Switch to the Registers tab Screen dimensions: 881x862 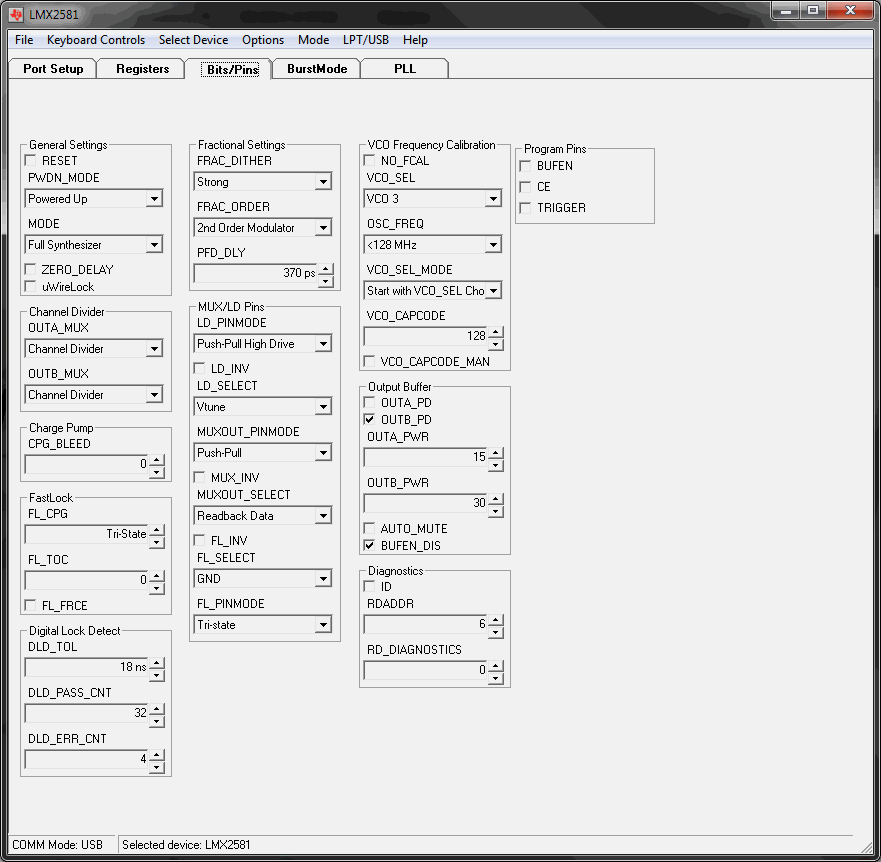tap(142, 69)
